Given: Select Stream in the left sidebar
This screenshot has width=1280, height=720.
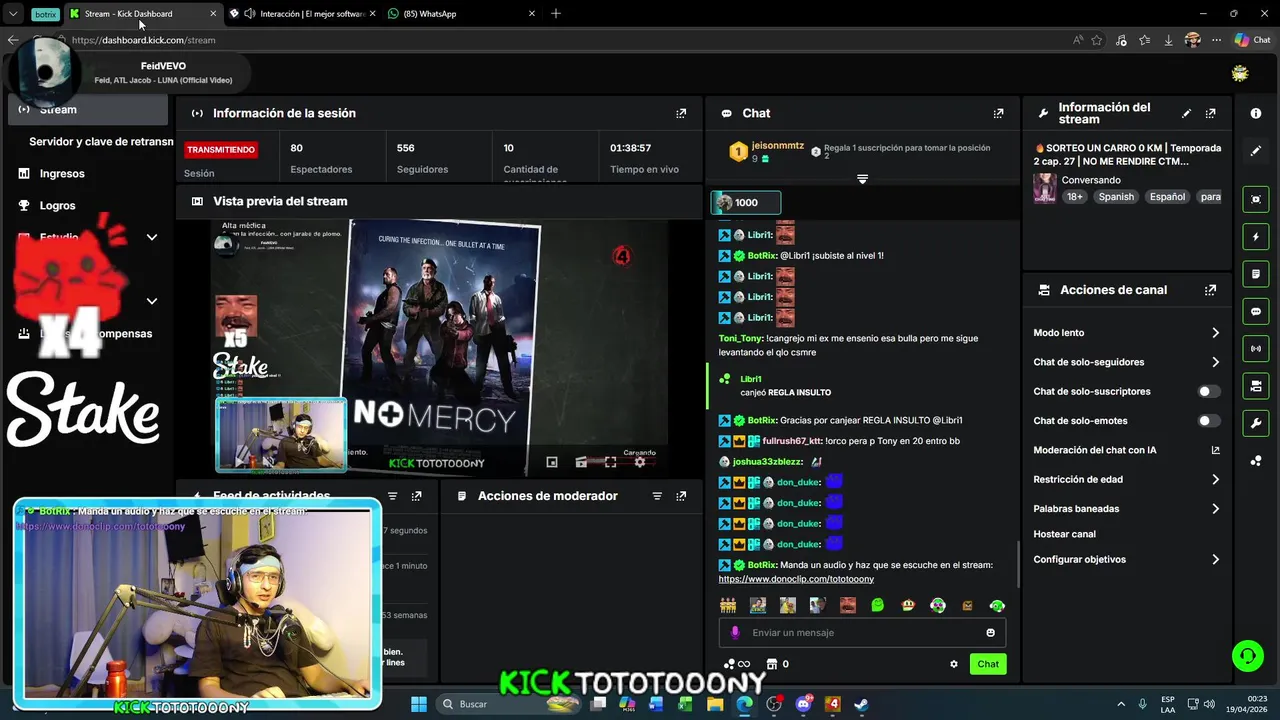Looking at the screenshot, I should click(x=88, y=110).
